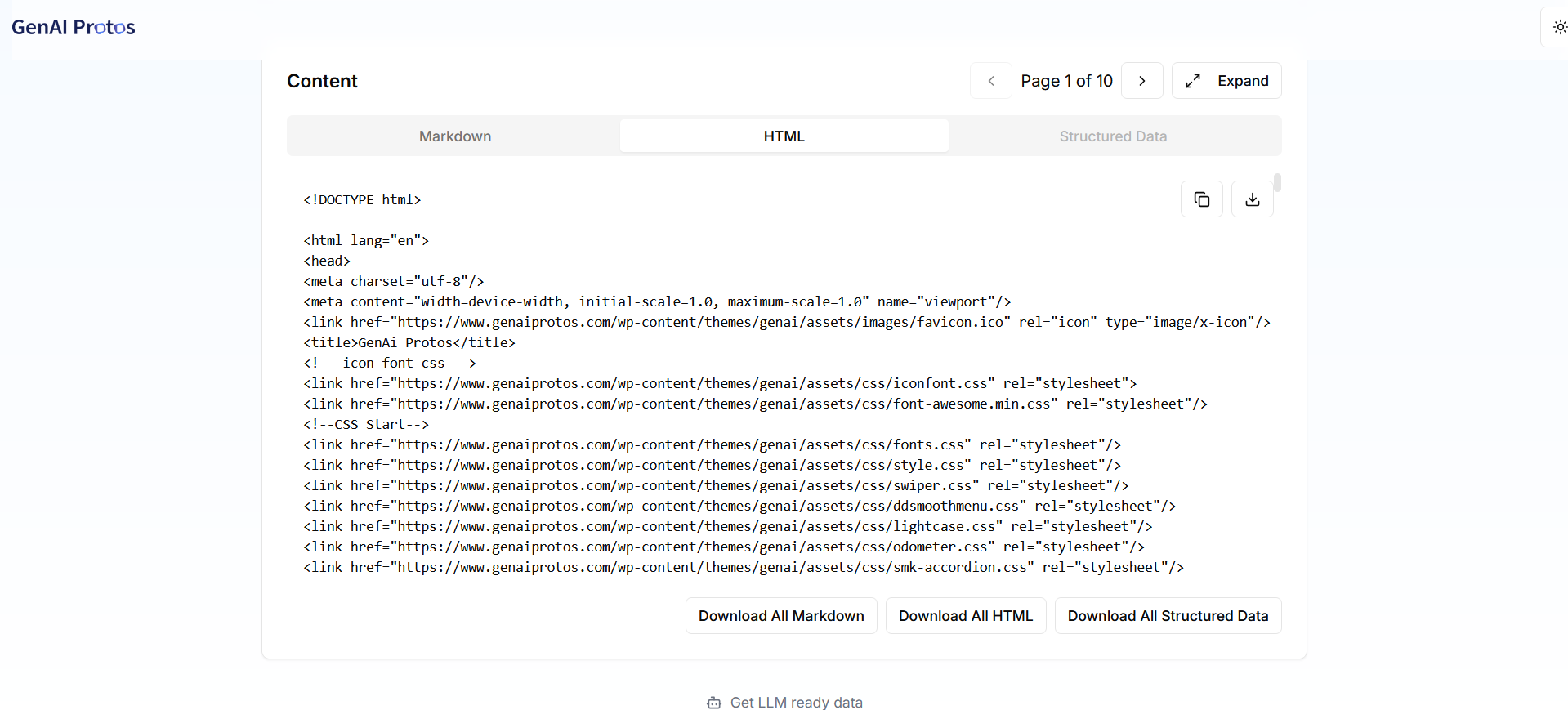Click the style.css link line

pos(712,465)
